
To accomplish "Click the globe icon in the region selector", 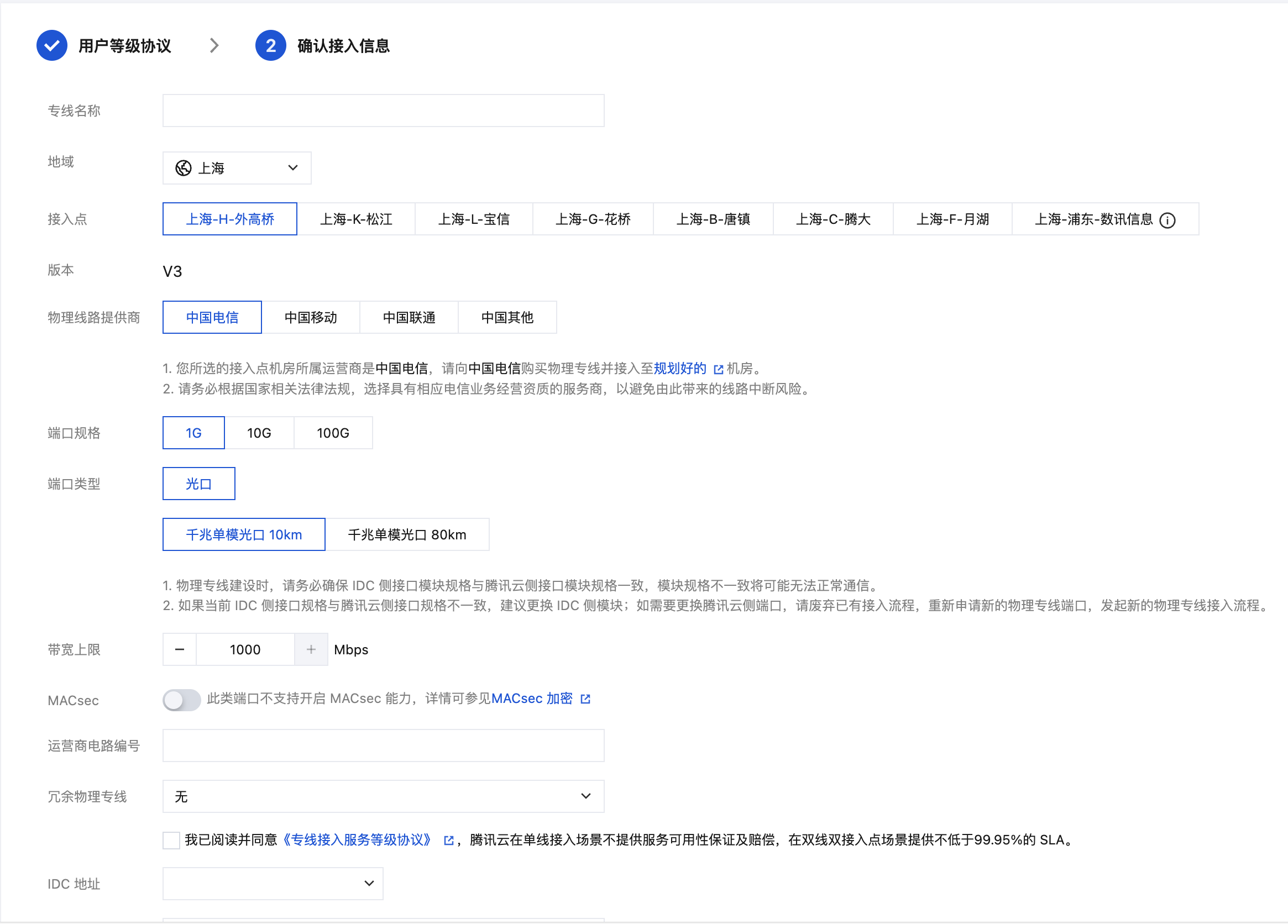I will 184,168.
